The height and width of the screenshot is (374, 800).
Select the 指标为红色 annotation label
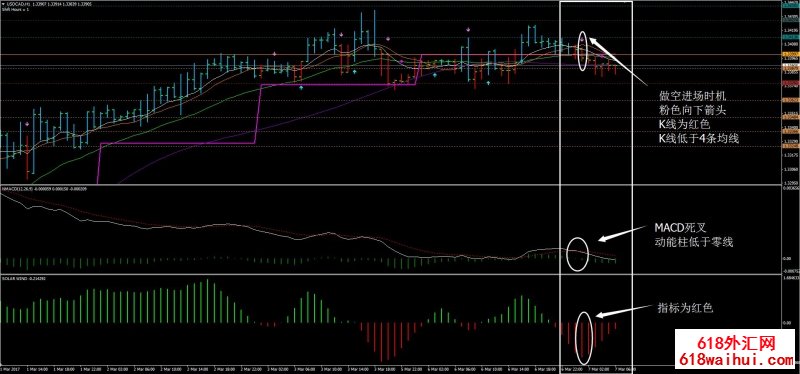pyautogui.click(x=685, y=308)
